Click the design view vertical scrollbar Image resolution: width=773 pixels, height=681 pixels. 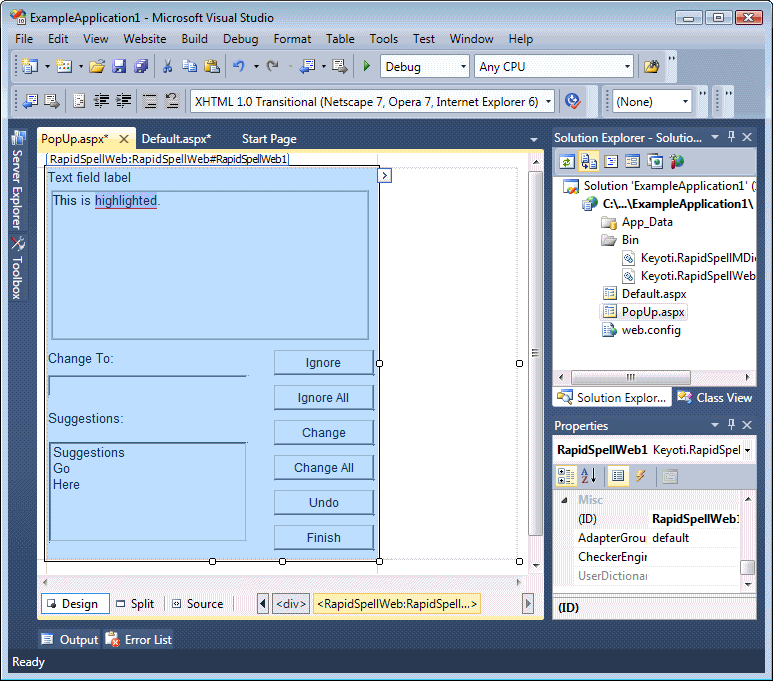pyautogui.click(x=535, y=353)
